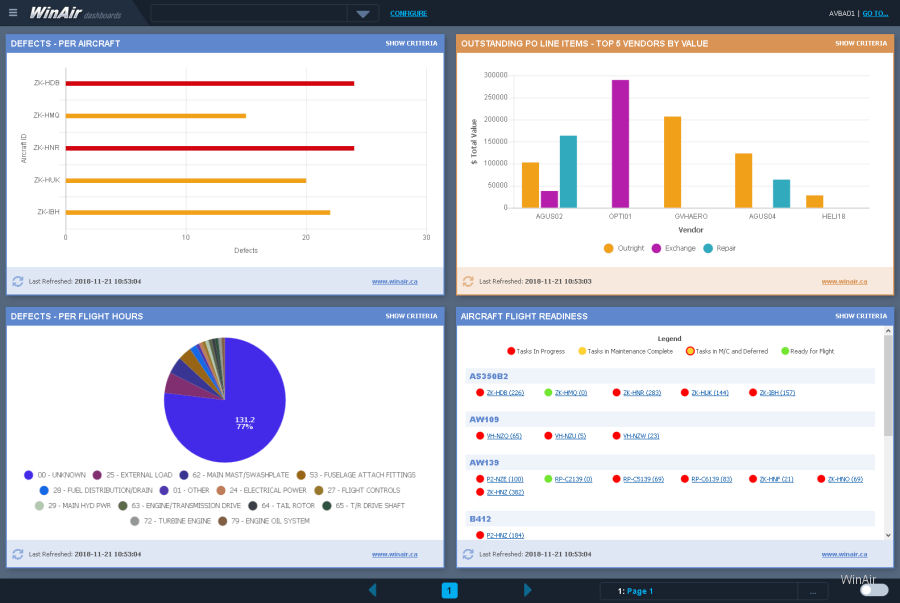
Task: Refresh the Defects Per Aircraft panel
Action: tap(18, 281)
